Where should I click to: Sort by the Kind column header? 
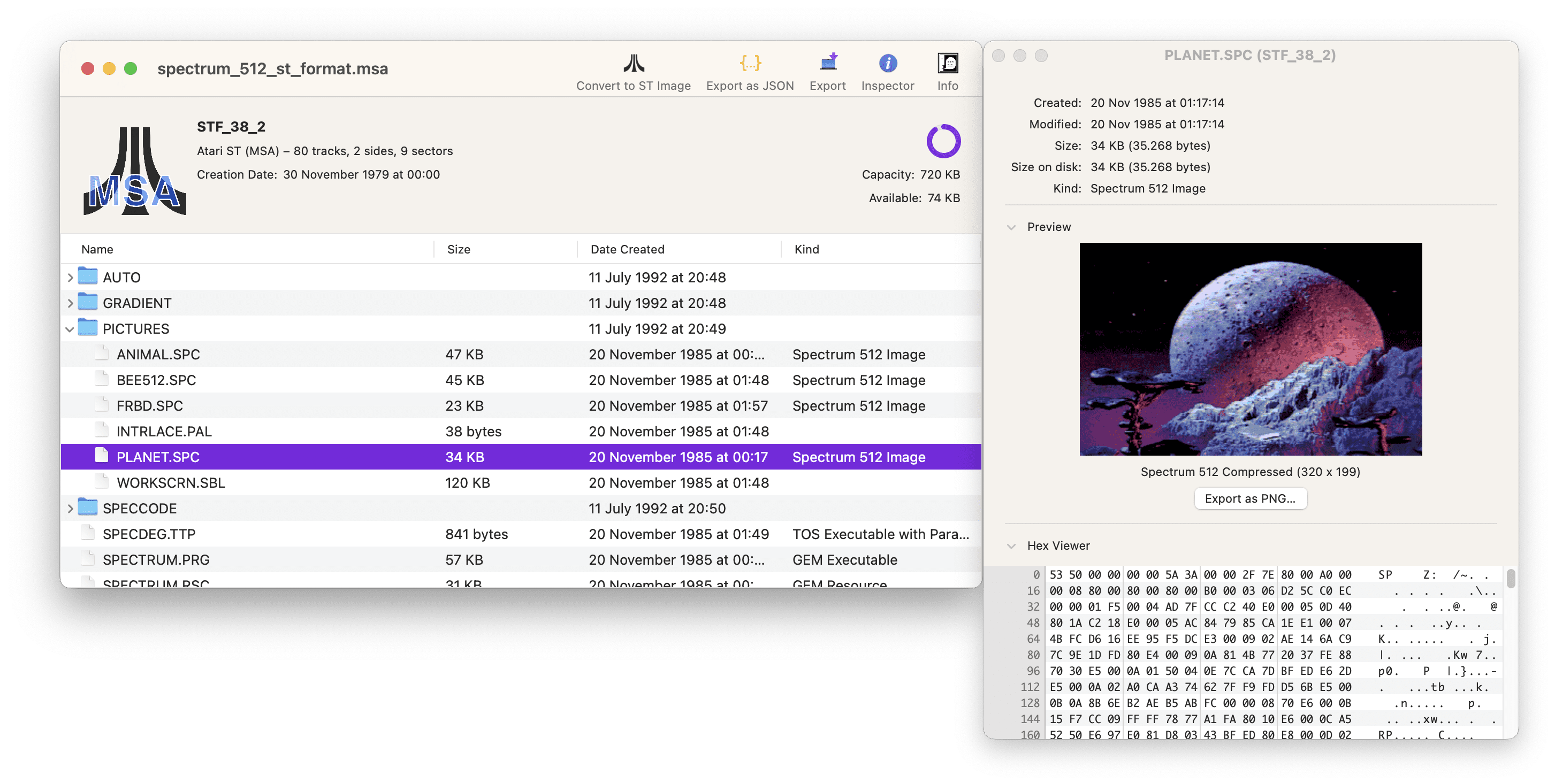coord(880,249)
